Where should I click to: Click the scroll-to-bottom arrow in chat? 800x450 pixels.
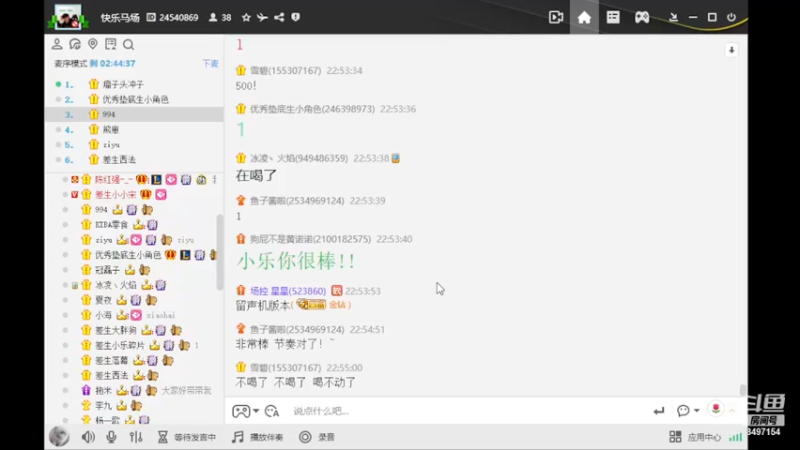[x=732, y=50]
